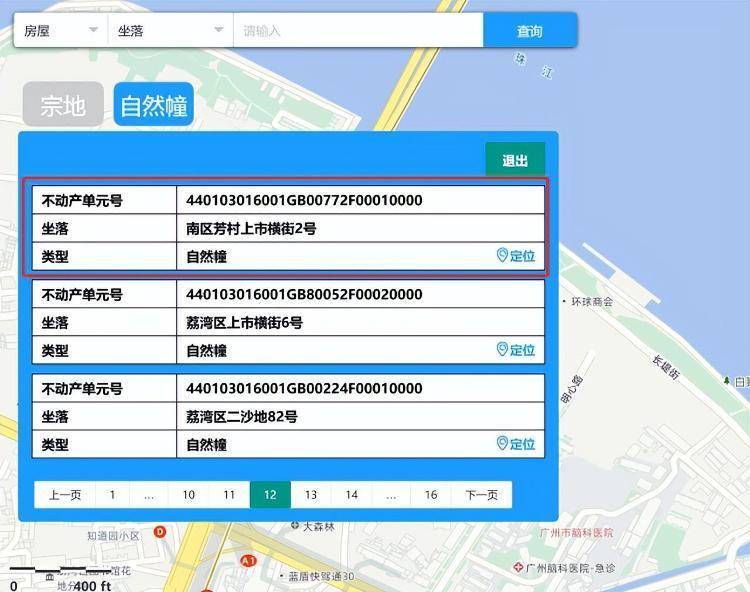Switch to the 宗地 tab
Image resolution: width=750 pixels, height=592 pixels.
(x=63, y=104)
